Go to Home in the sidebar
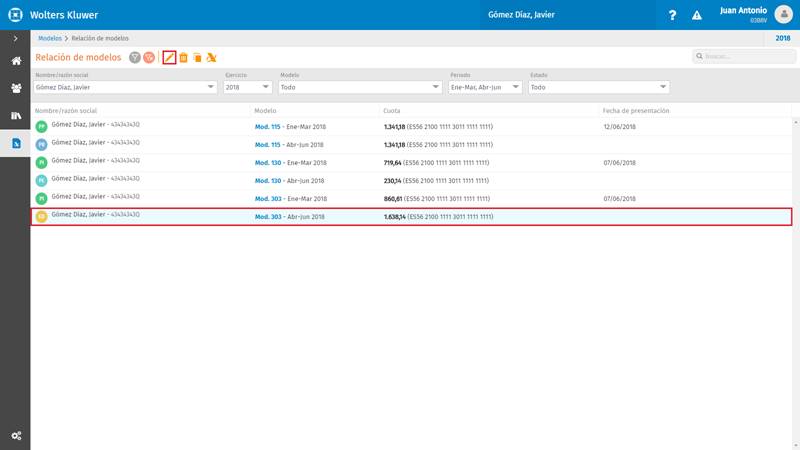 pos(16,61)
